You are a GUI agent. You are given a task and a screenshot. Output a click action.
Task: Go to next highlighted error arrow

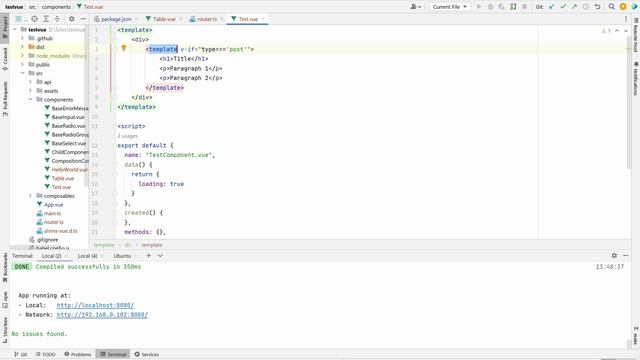point(626,31)
